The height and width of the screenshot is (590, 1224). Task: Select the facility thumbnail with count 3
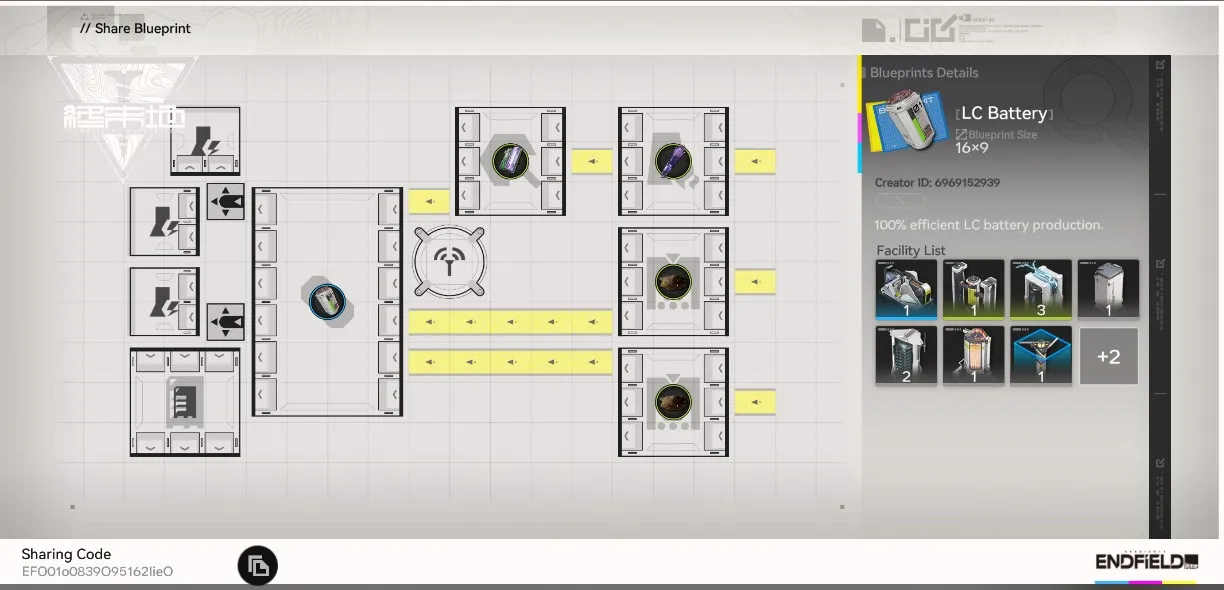pyautogui.click(x=1040, y=289)
